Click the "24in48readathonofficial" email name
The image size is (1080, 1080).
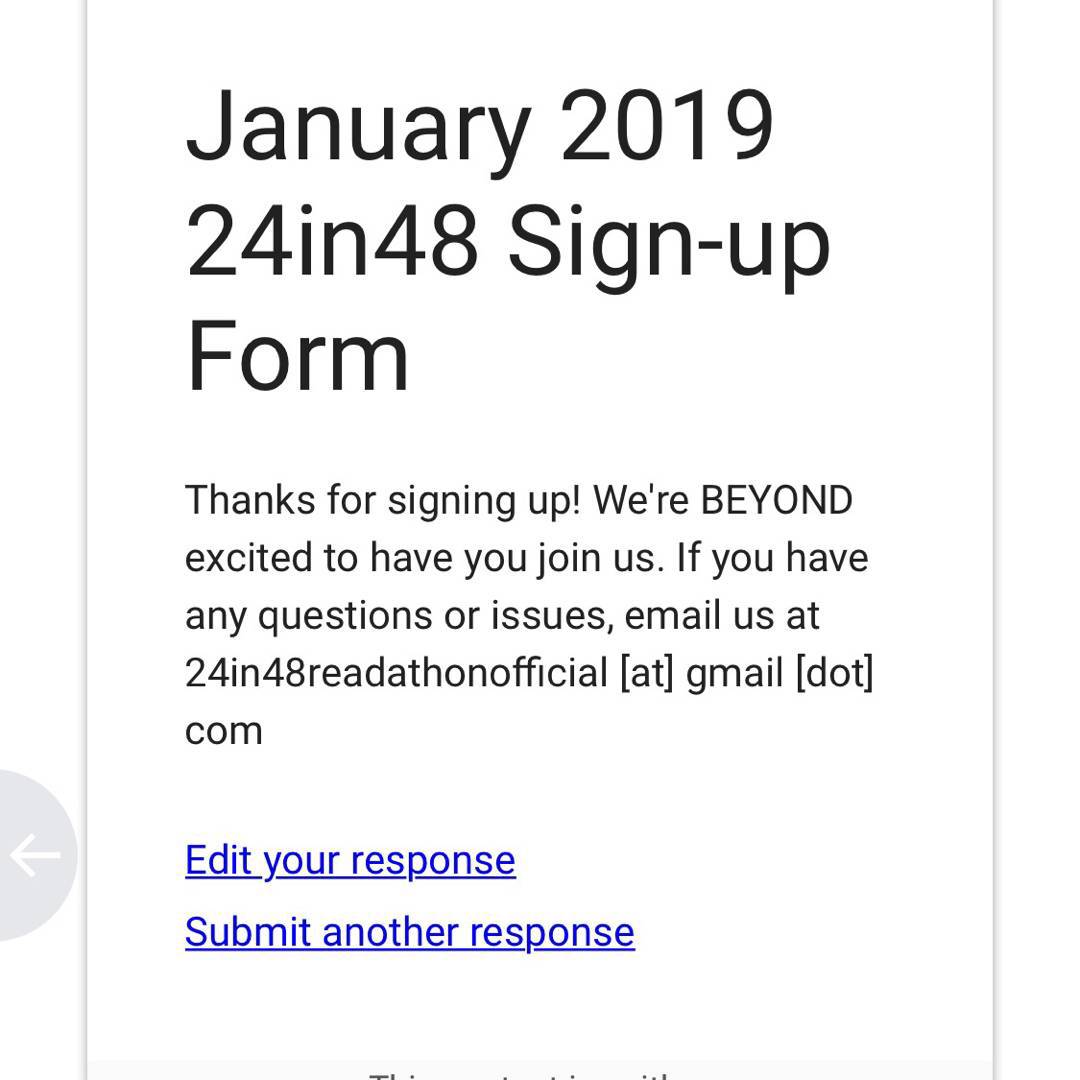tap(396, 673)
